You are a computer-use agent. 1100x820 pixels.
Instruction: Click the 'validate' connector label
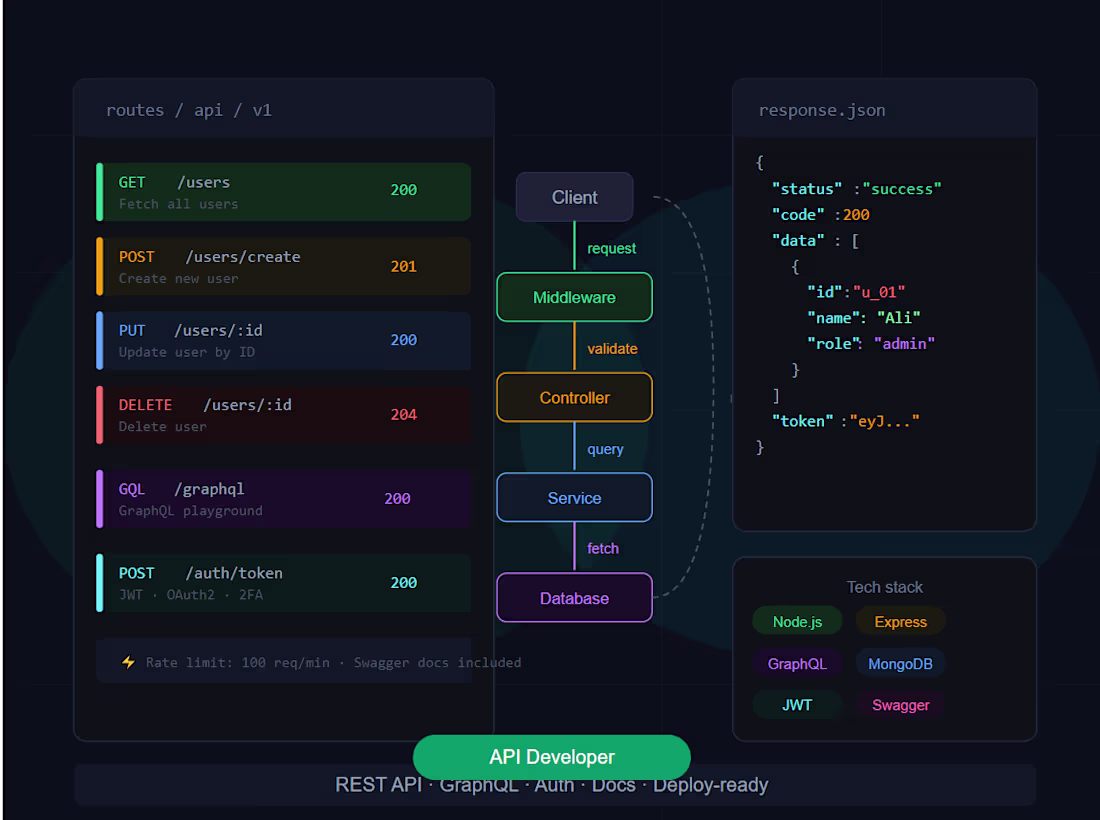coord(612,349)
